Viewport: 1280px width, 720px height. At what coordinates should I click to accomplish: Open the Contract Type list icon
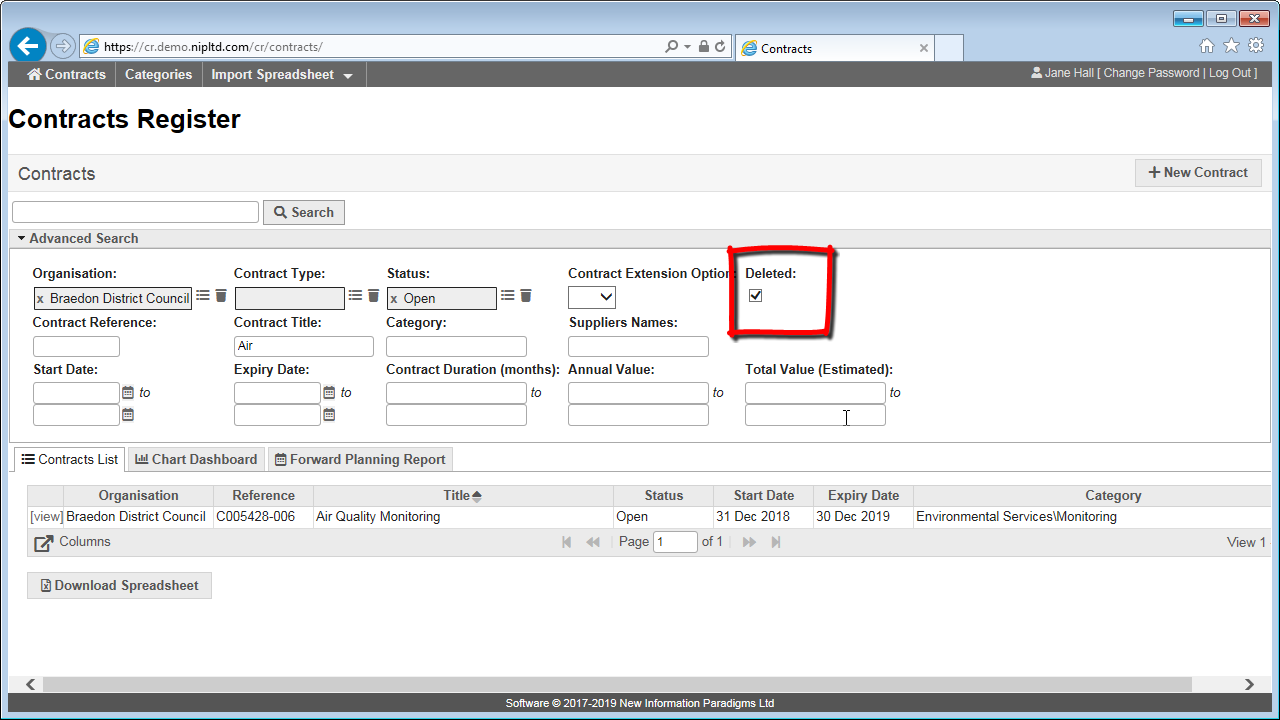pos(355,296)
